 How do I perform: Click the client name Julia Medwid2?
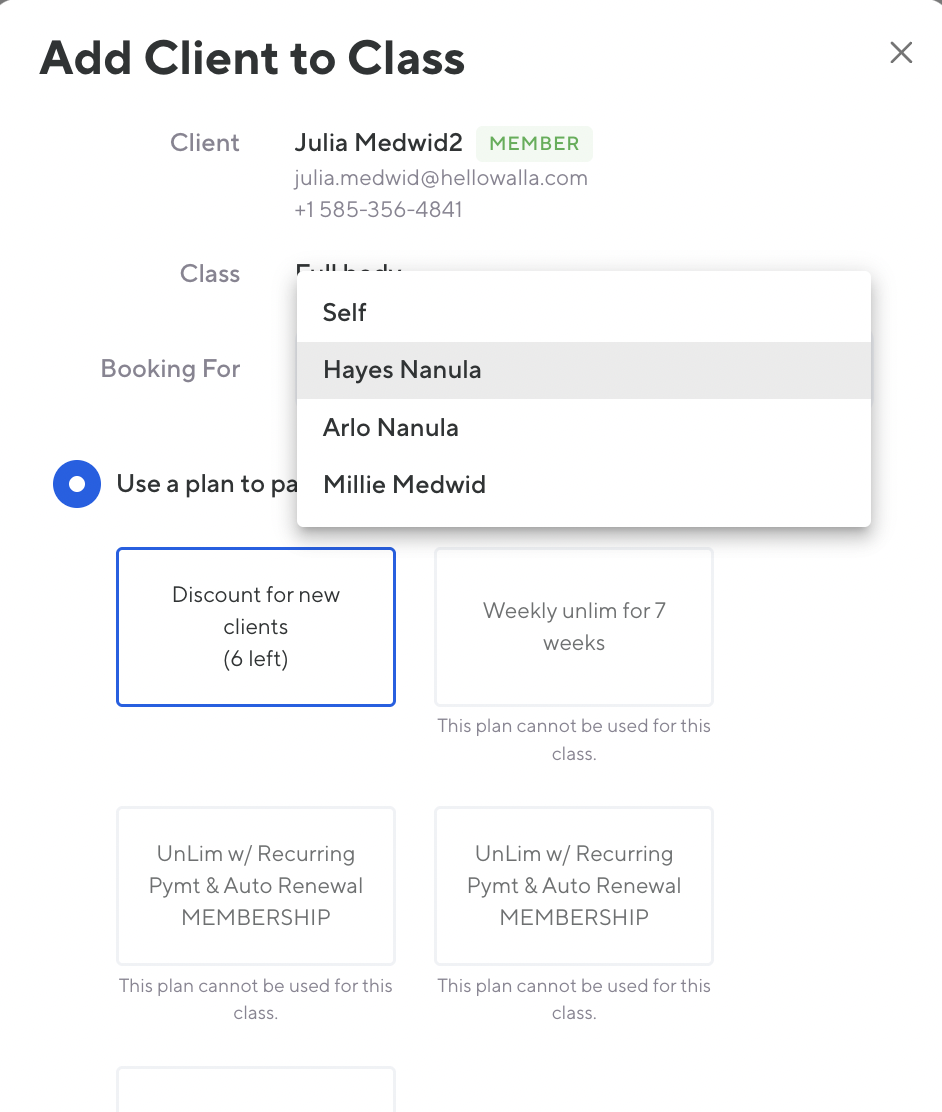(x=378, y=143)
